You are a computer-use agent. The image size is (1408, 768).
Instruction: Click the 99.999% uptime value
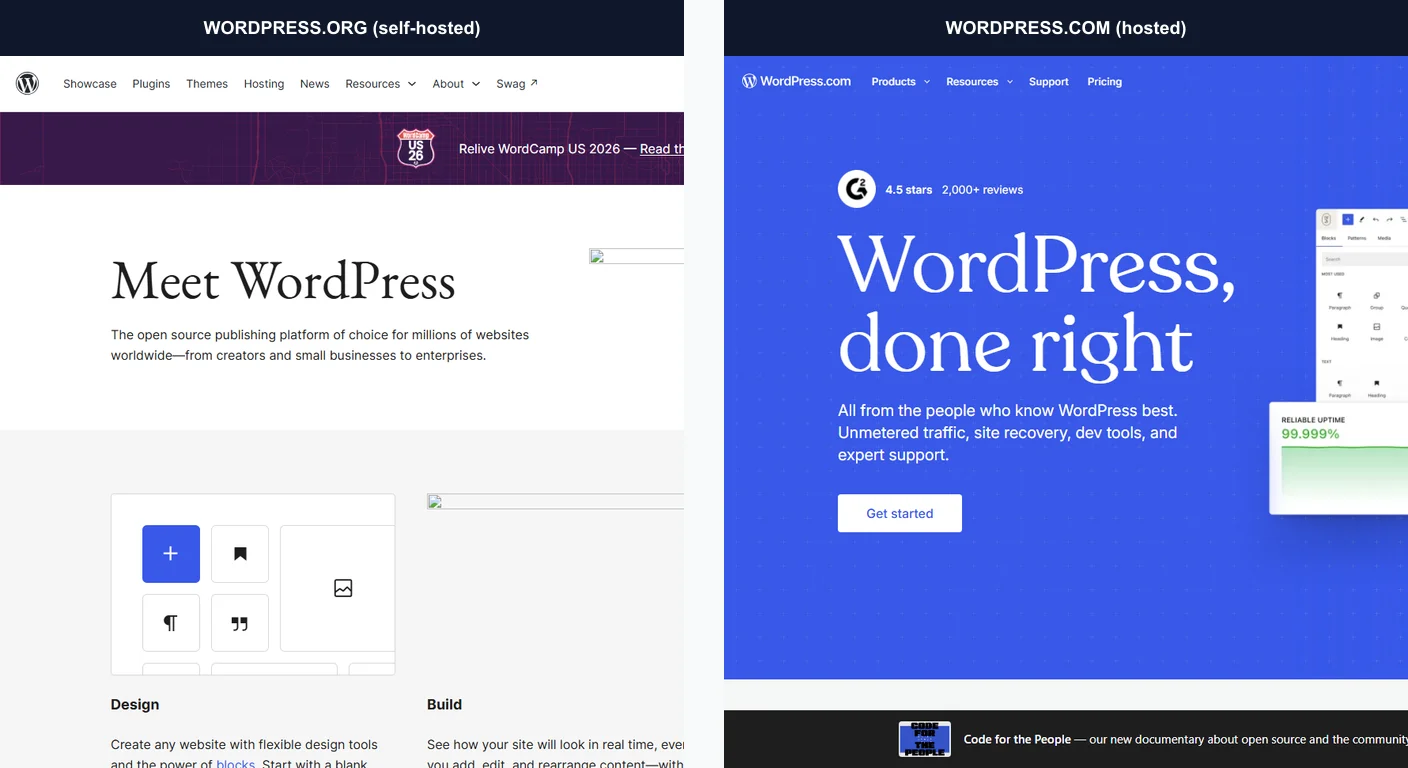(x=1310, y=434)
